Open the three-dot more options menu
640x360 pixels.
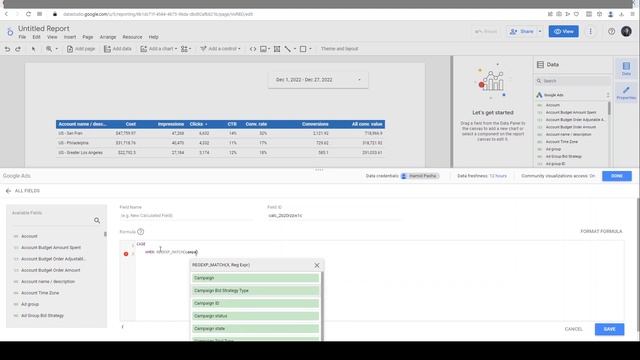point(590,31)
